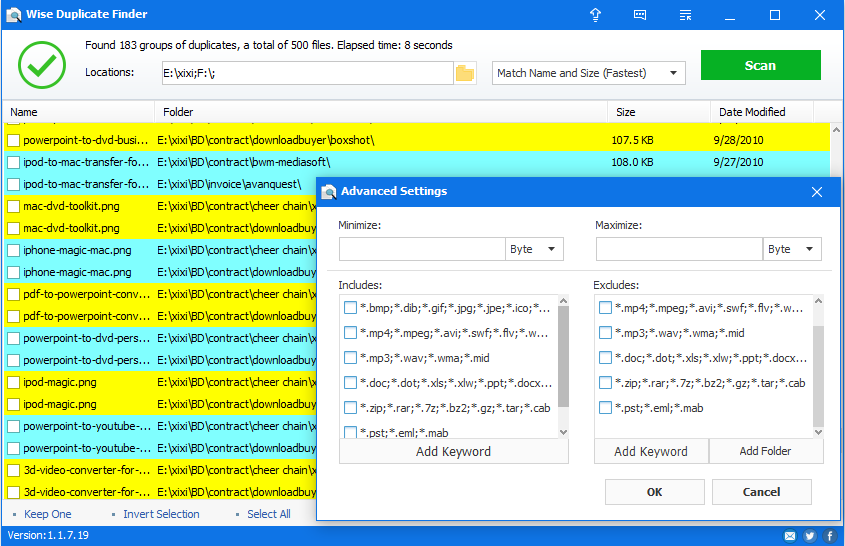Click Add Keyword under Excludes list

[651, 452]
